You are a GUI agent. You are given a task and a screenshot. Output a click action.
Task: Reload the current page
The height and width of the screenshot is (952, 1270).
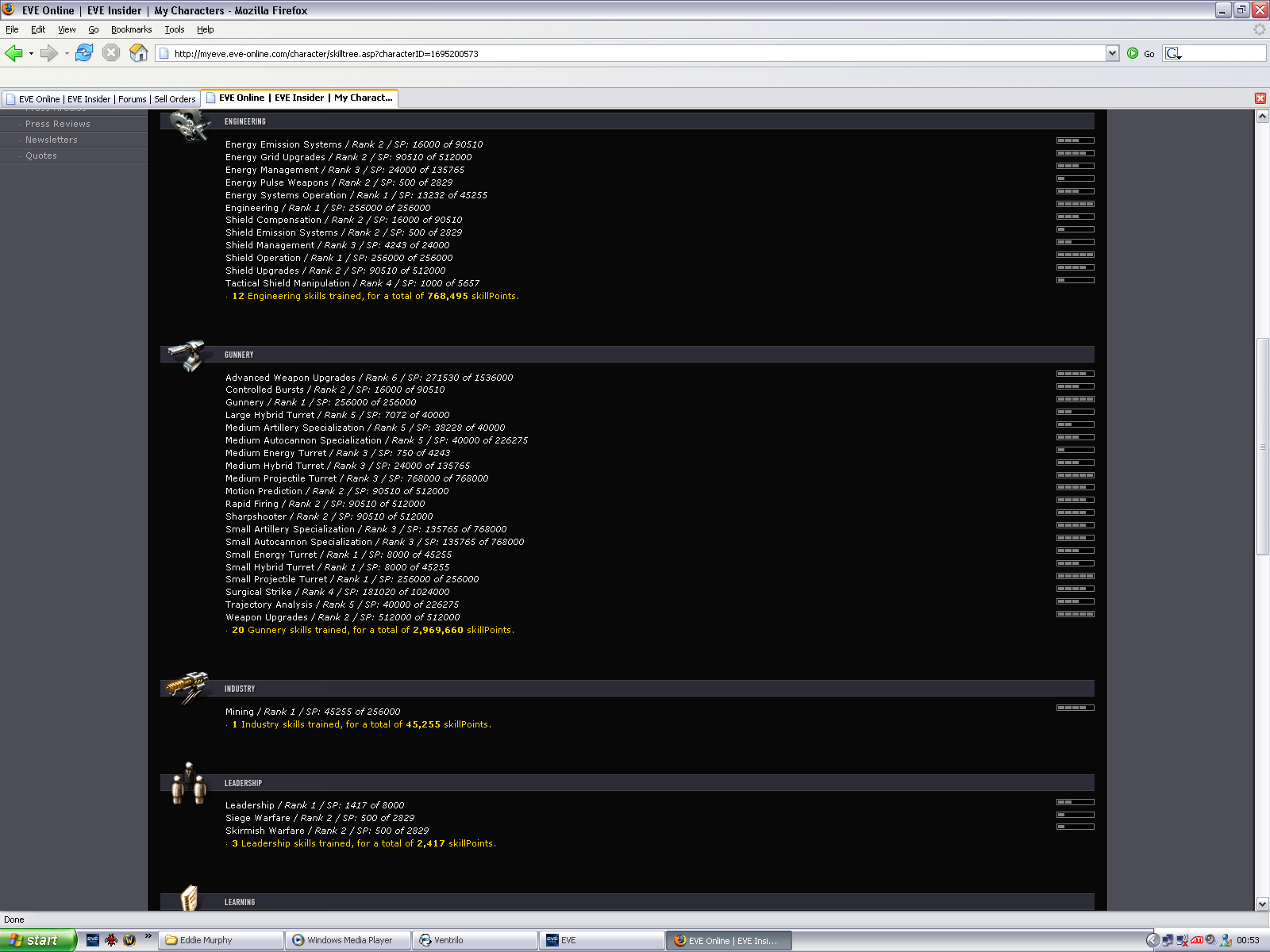coord(84,53)
